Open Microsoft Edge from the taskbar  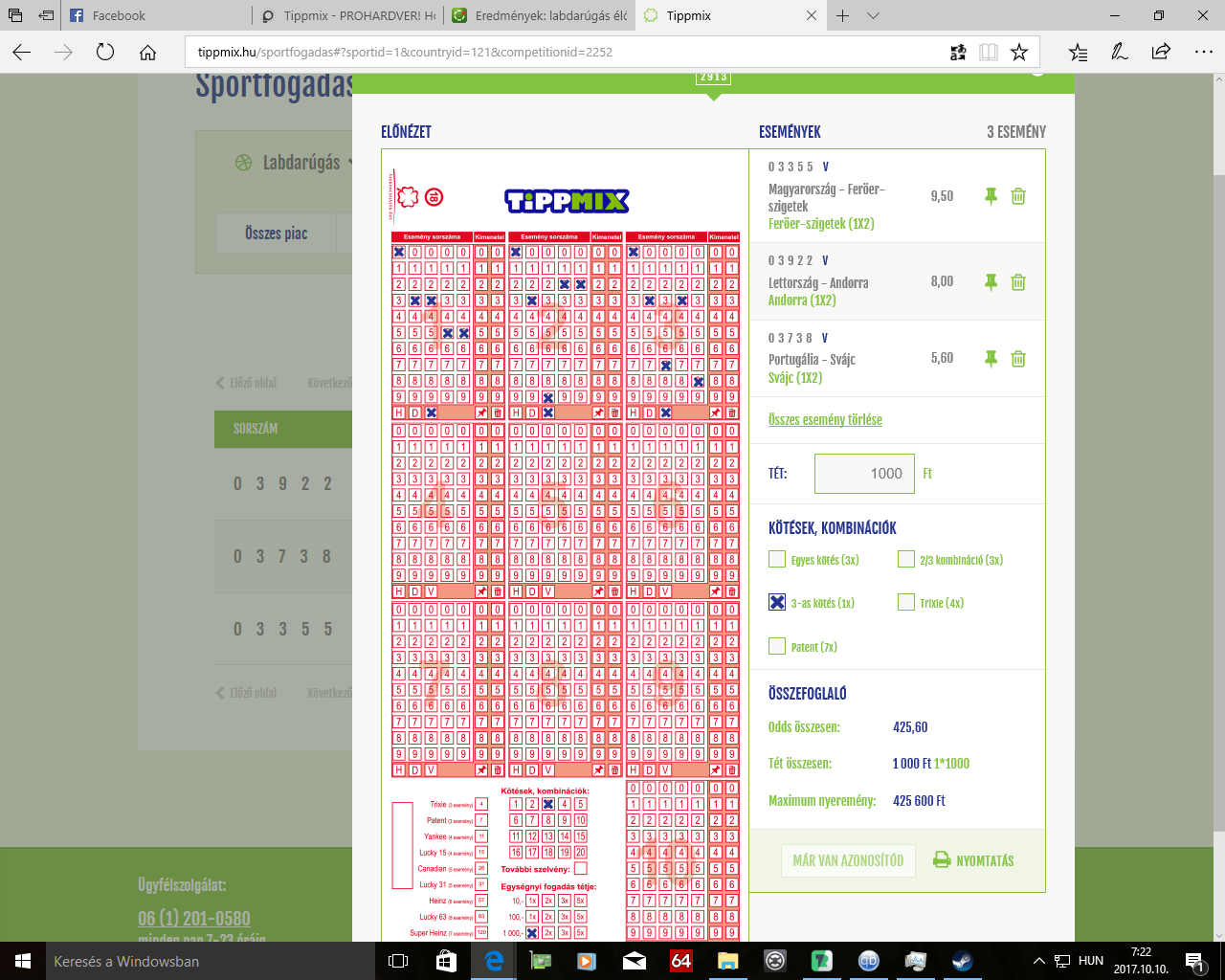494,961
